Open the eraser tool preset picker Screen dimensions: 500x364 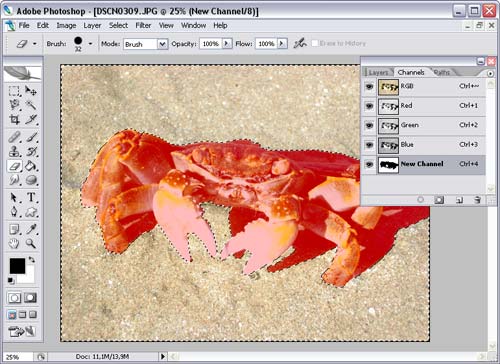tap(35, 44)
